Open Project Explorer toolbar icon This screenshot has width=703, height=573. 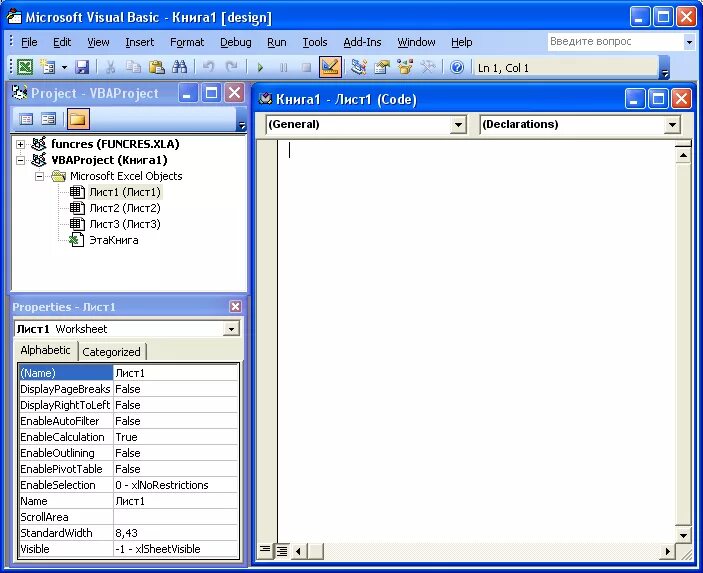(359, 67)
